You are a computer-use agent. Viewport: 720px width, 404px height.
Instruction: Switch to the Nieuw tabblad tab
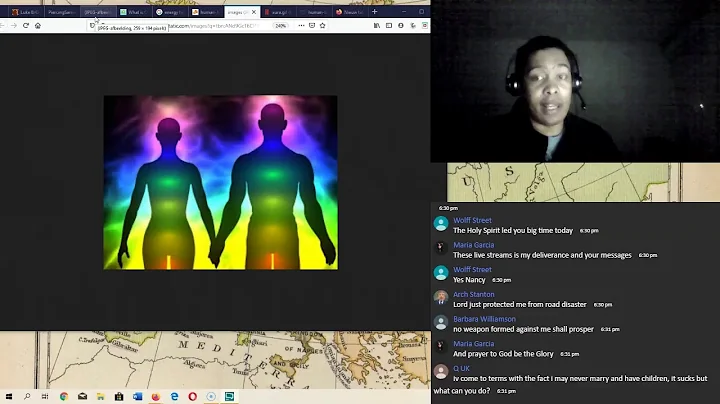350,12
